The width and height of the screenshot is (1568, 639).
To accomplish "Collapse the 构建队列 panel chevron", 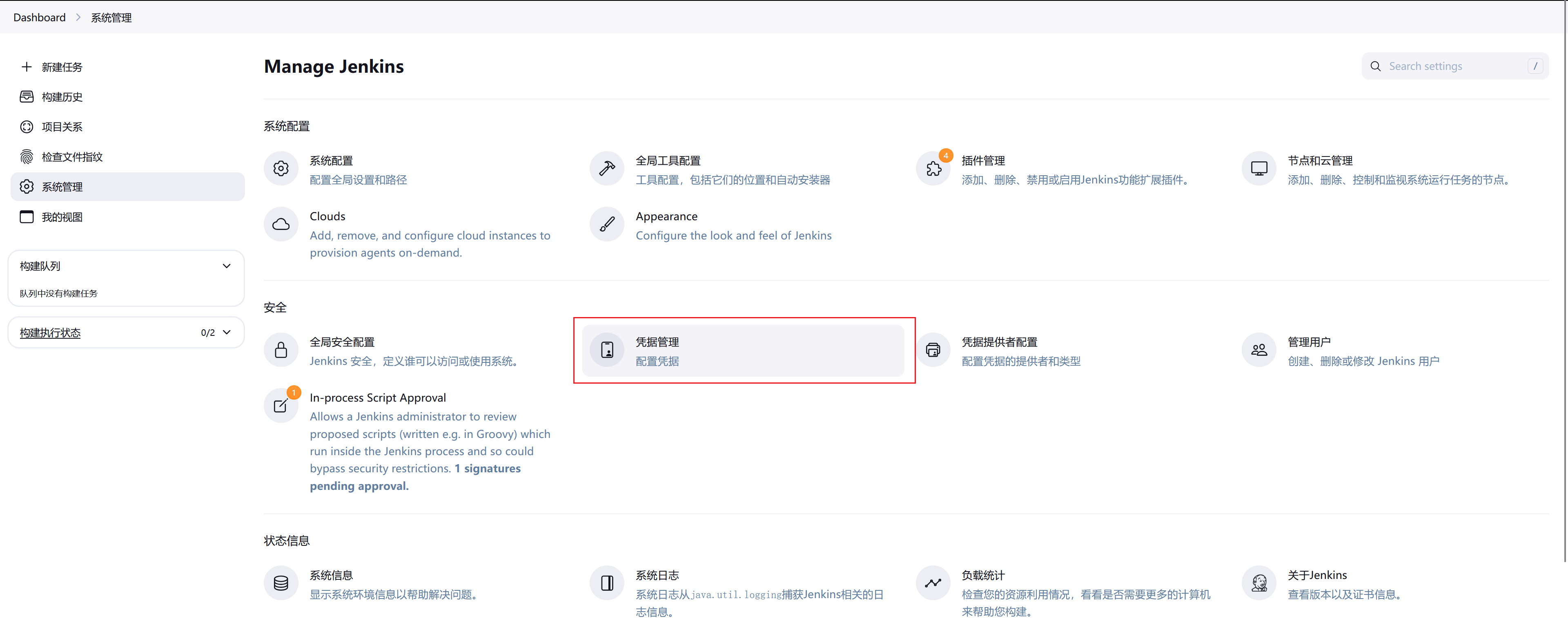I will tap(227, 266).
